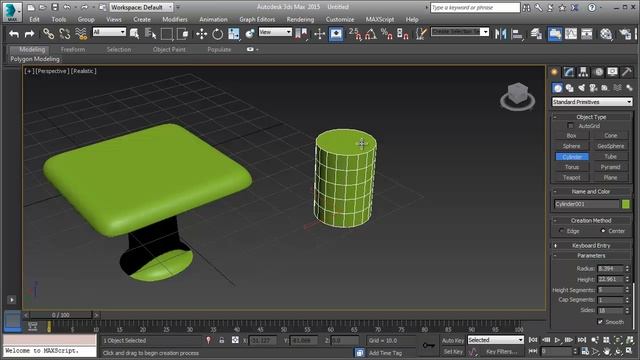
Task: Toggle Auto Key animation mode
Action: [x=453, y=340]
